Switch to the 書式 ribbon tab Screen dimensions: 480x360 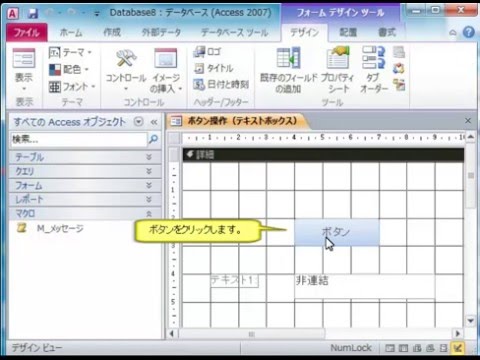[x=387, y=32]
